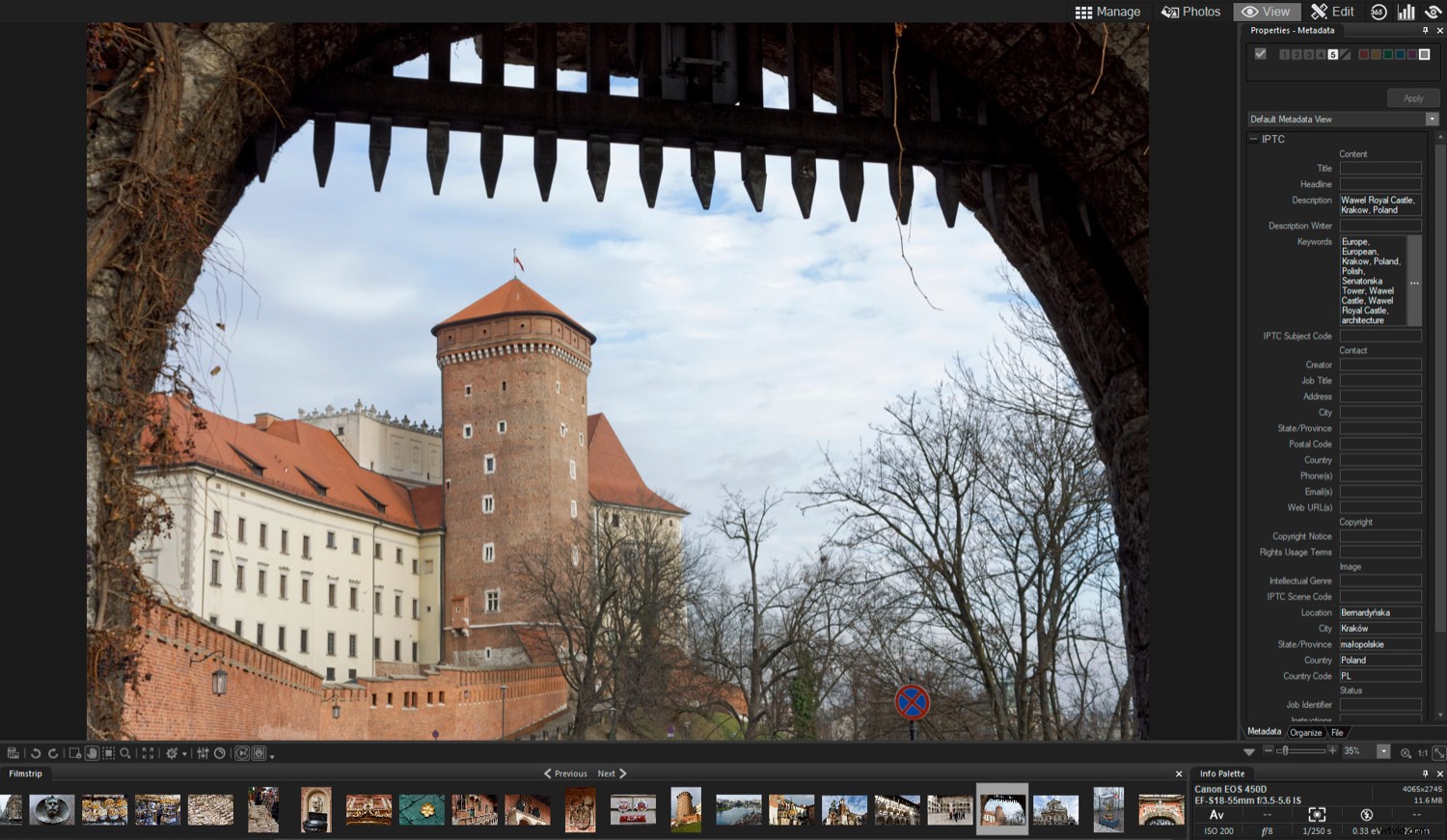Select the round tower thumbnail in filmstrip
This screenshot has width=1447, height=840.
(685, 810)
